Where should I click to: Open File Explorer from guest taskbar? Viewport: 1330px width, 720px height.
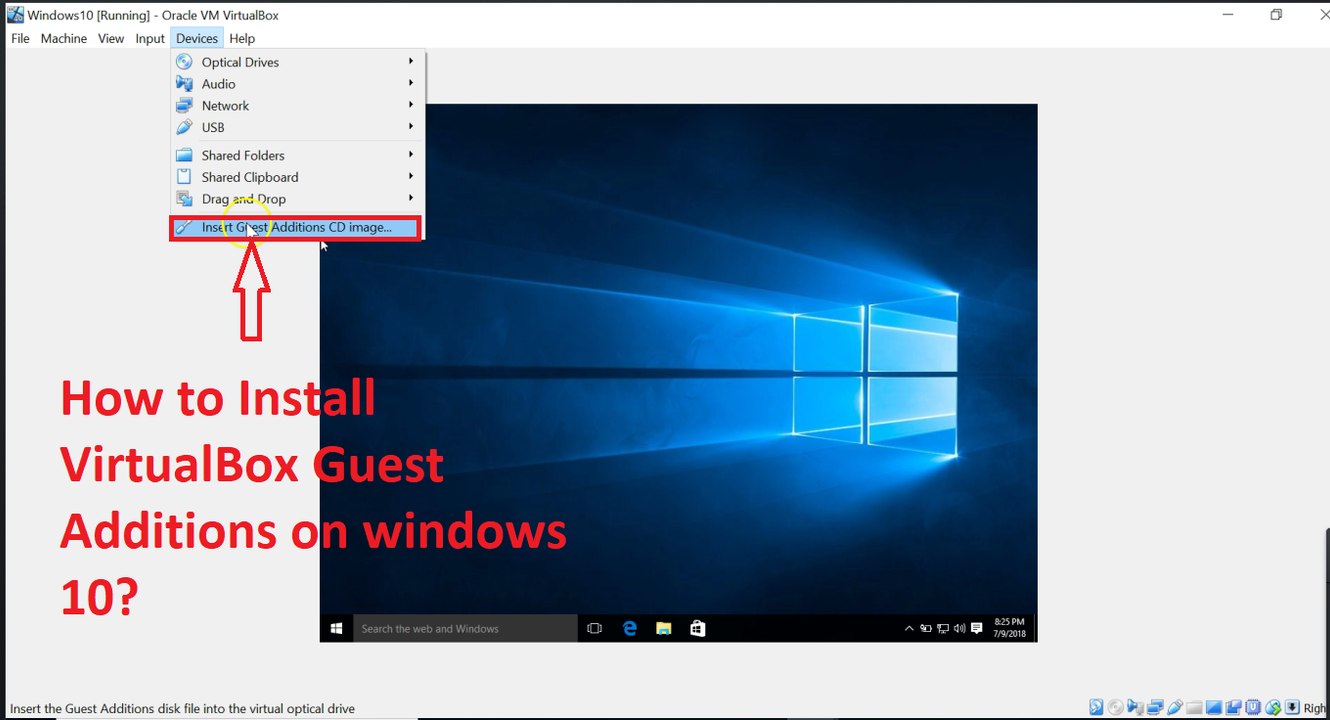663,628
